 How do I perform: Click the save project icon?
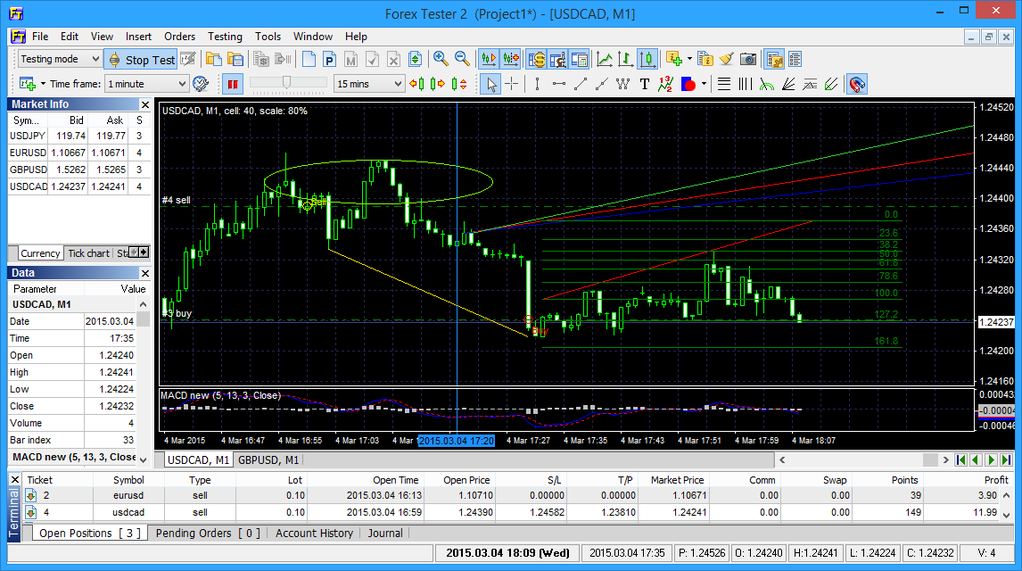[235, 59]
